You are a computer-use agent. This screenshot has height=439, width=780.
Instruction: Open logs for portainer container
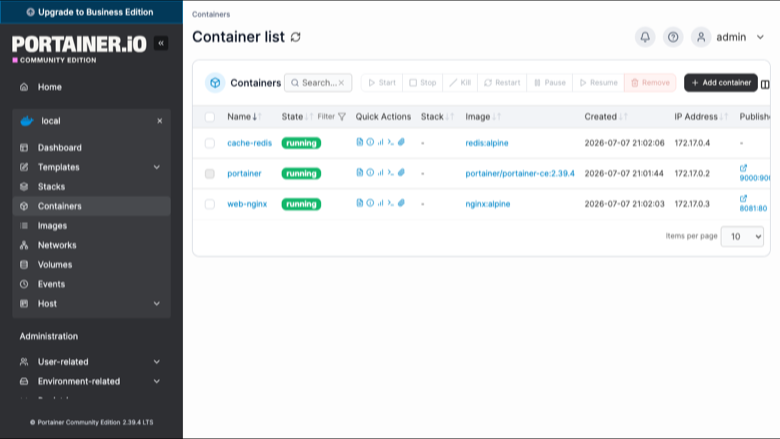point(360,173)
